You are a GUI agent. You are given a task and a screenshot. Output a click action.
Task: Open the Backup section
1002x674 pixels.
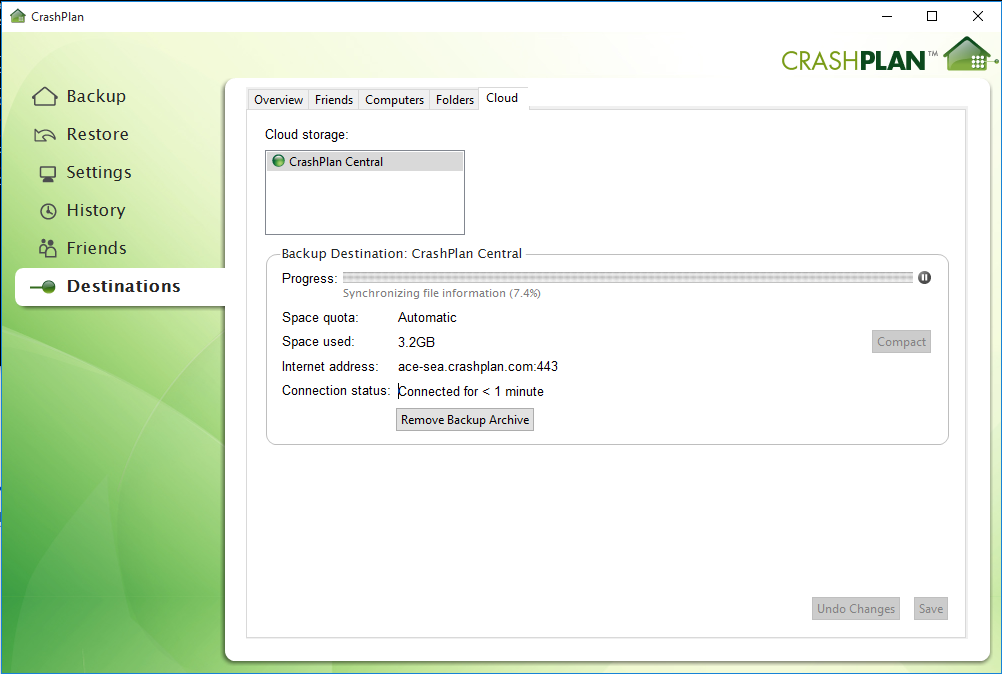point(96,96)
